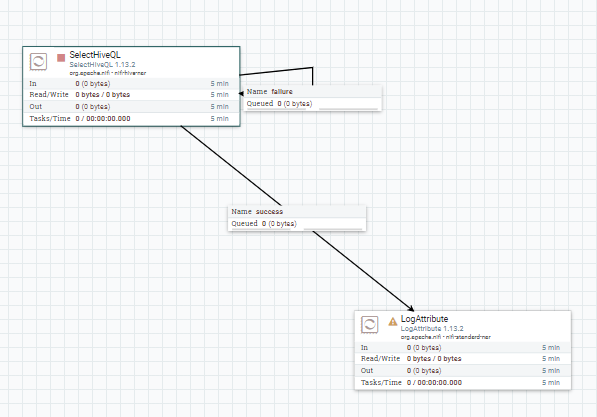The height and width of the screenshot is (417, 597).
Task: Click the SelectHiveQL processor icon
Action: (38, 62)
